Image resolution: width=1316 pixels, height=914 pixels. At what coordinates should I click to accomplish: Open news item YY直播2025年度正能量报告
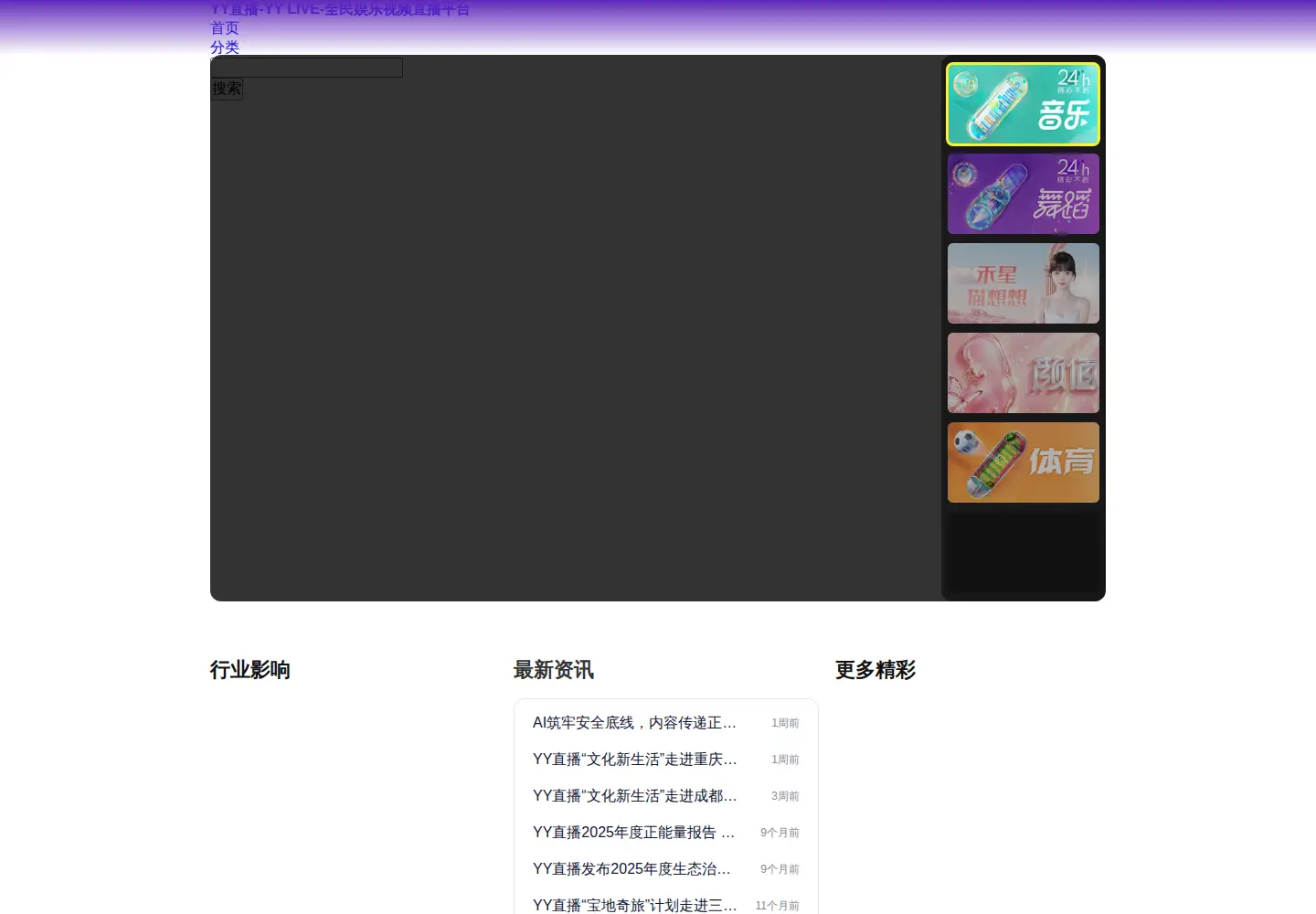tap(633, 833)
